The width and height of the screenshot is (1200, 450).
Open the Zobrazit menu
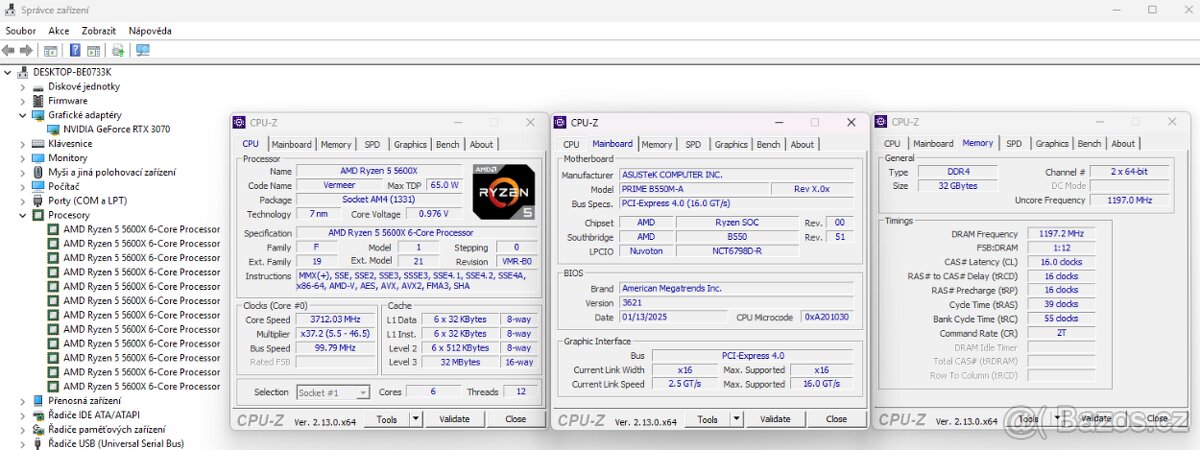point(98,31)
